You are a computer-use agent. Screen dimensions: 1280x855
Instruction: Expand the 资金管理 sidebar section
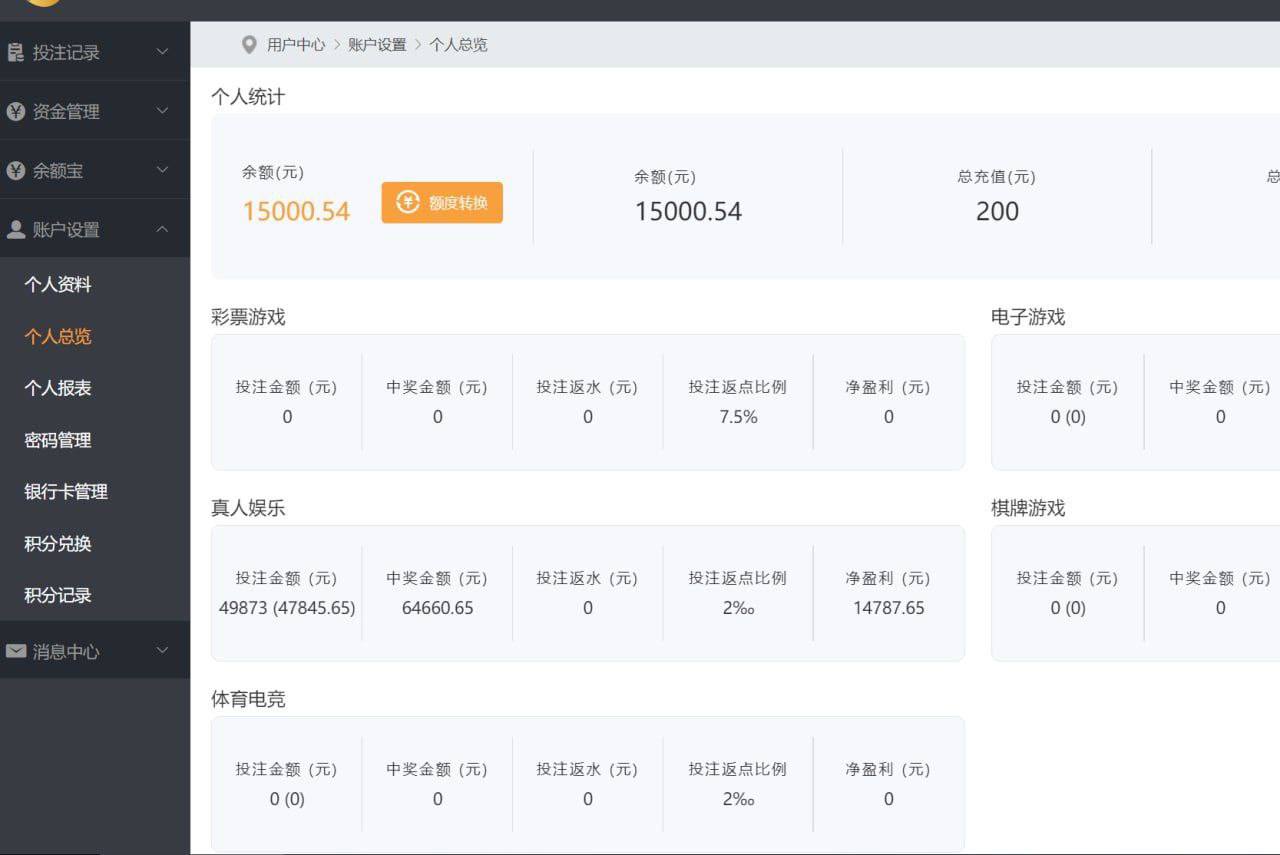coord(163,112)
